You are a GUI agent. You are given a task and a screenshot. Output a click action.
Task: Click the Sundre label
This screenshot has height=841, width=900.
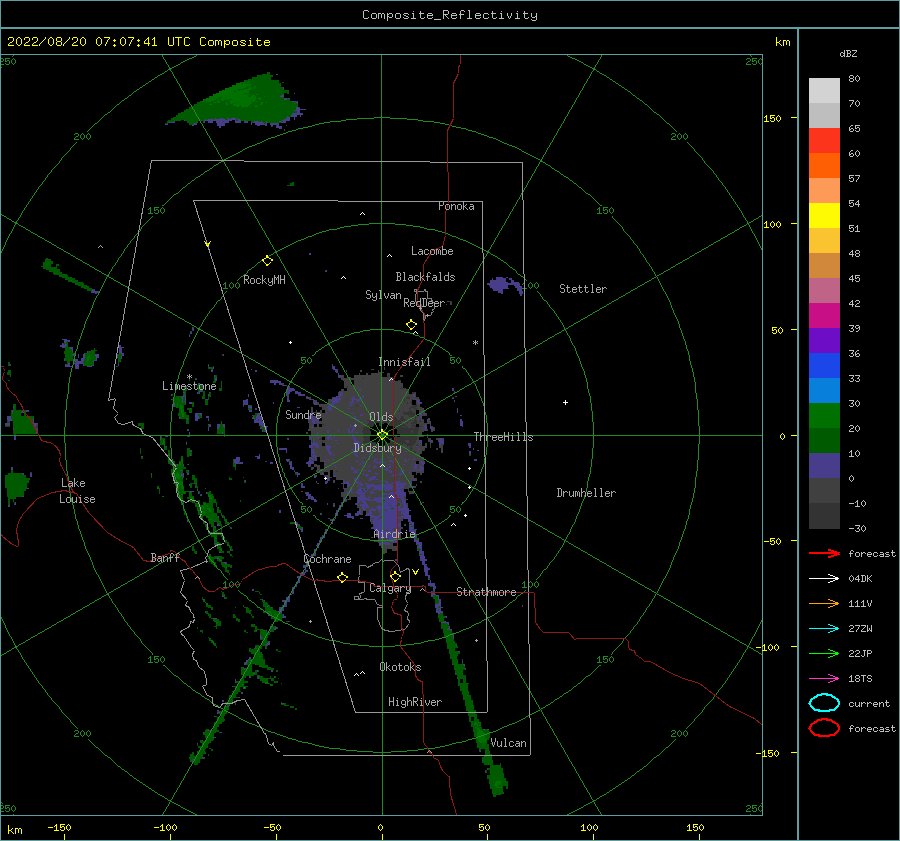click(x=303, y=414)
